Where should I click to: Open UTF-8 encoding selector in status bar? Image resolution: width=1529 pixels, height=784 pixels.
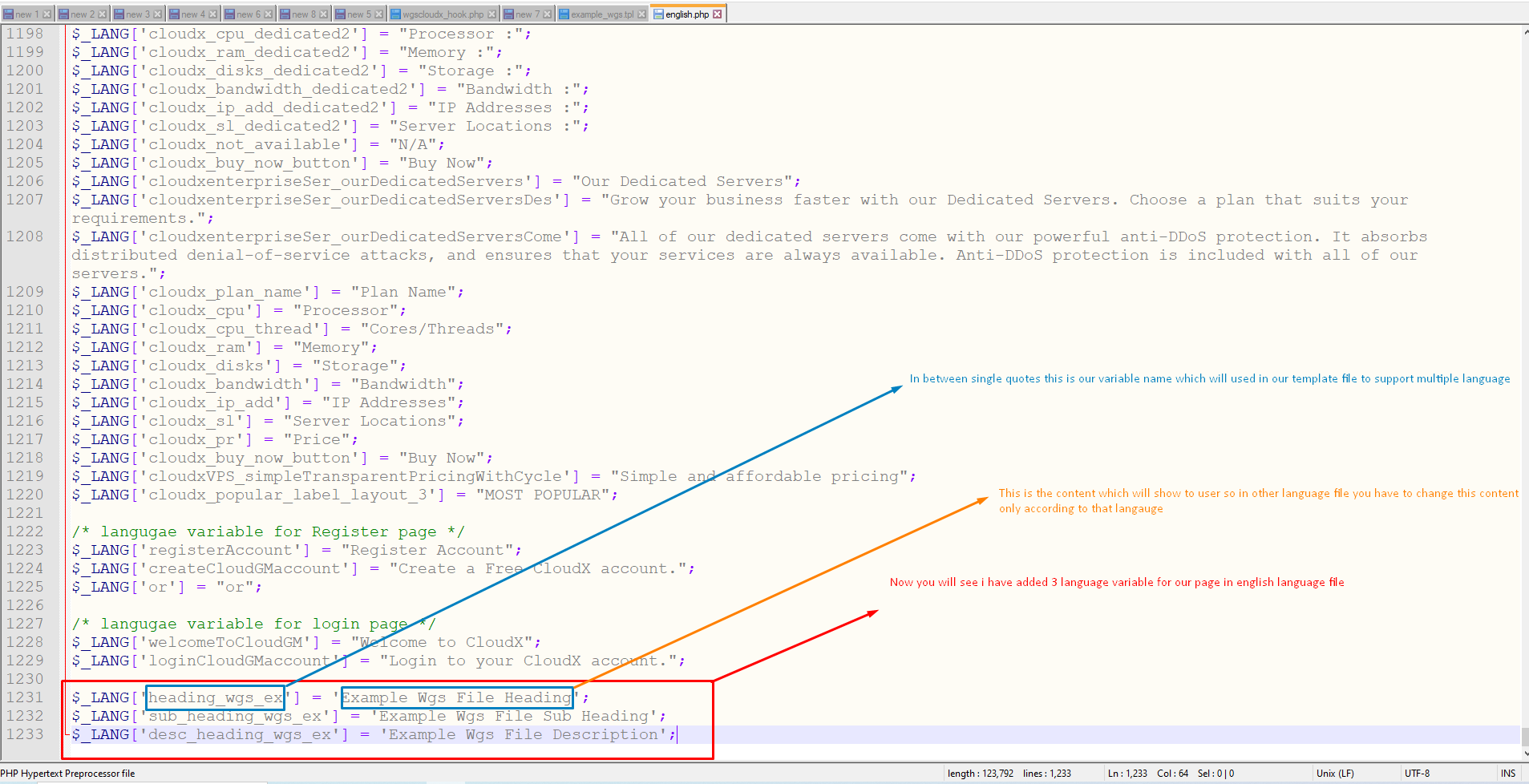click(1417, 774)
